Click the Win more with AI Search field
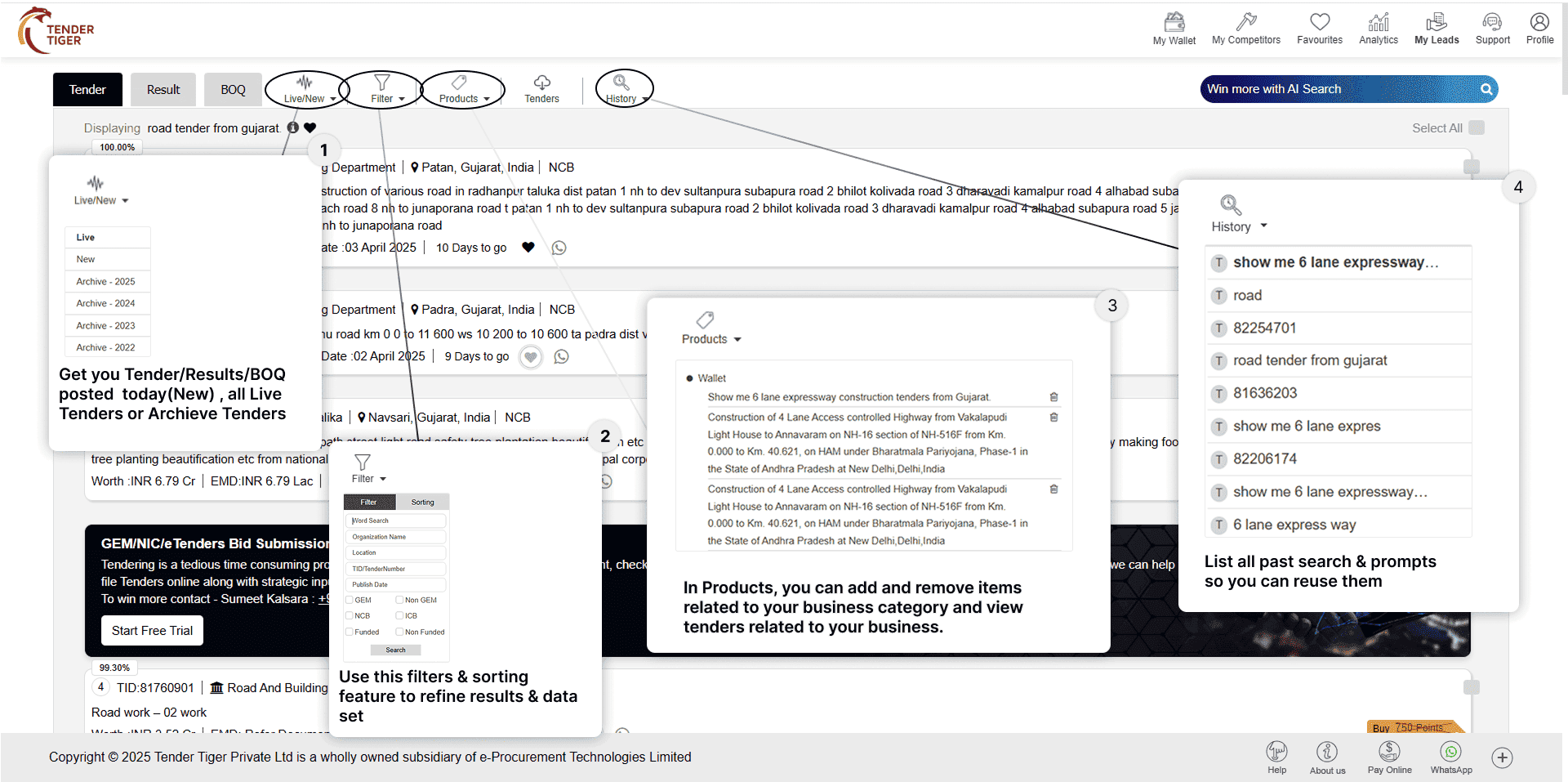Viewport: 1568px width, 782px height. click(x=1339, y=89)
